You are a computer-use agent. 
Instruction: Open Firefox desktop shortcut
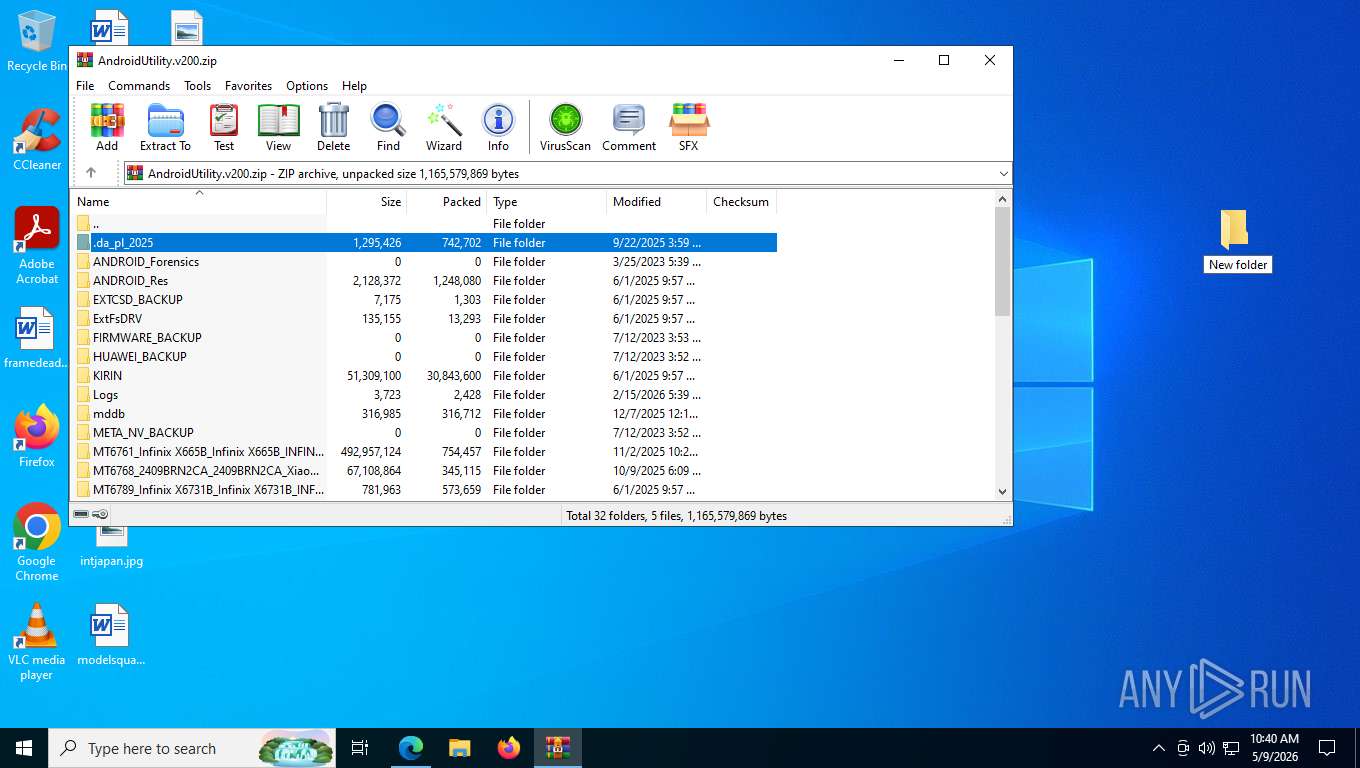pos(36,437)
